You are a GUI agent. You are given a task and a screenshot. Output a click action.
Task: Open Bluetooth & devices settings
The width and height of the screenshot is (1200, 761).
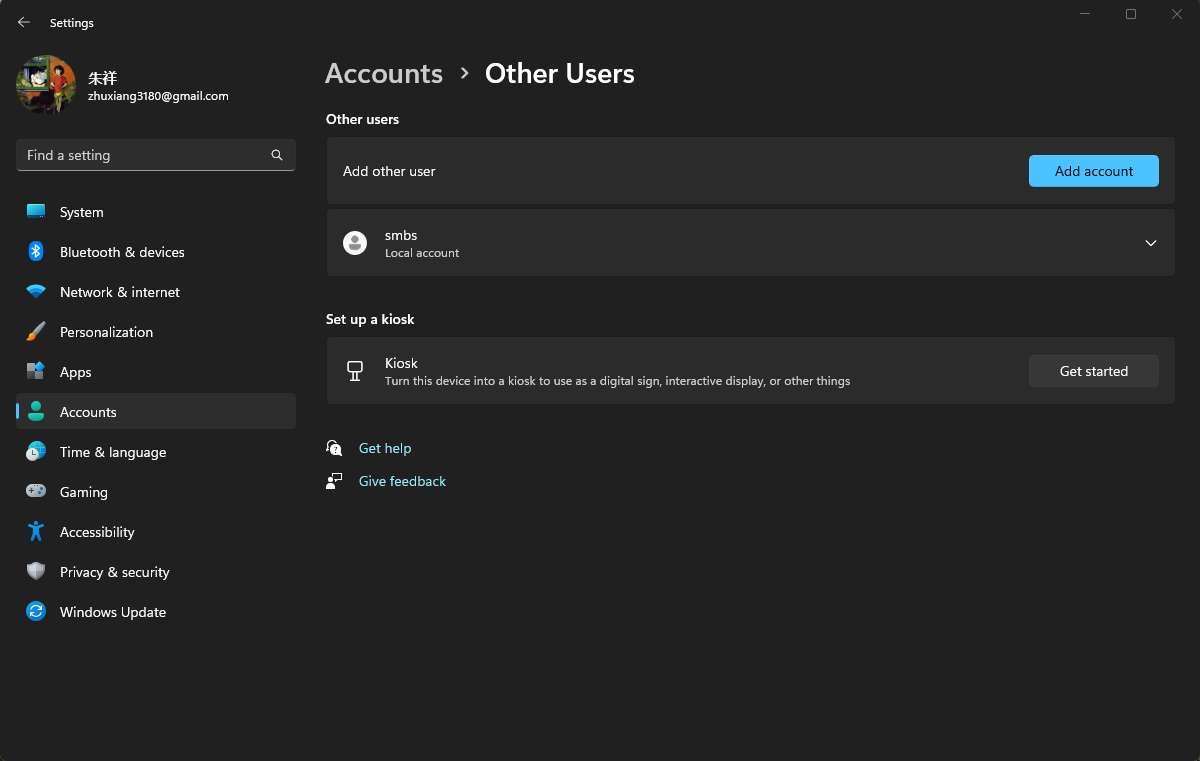[122, 251]
